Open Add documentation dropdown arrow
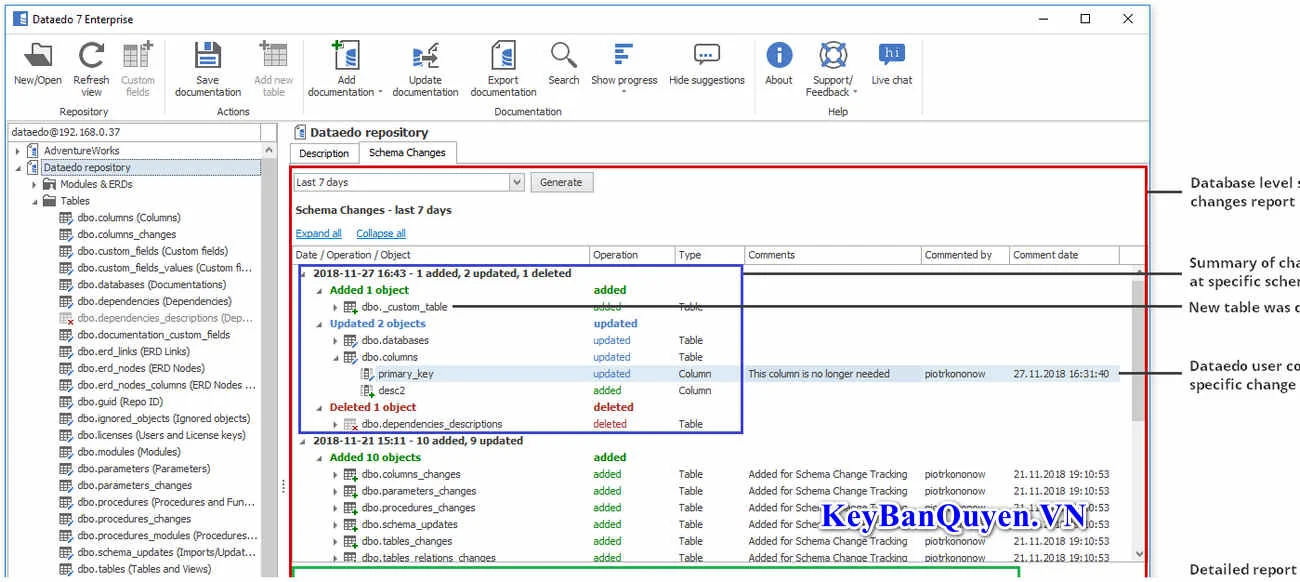 coord(380,92)
